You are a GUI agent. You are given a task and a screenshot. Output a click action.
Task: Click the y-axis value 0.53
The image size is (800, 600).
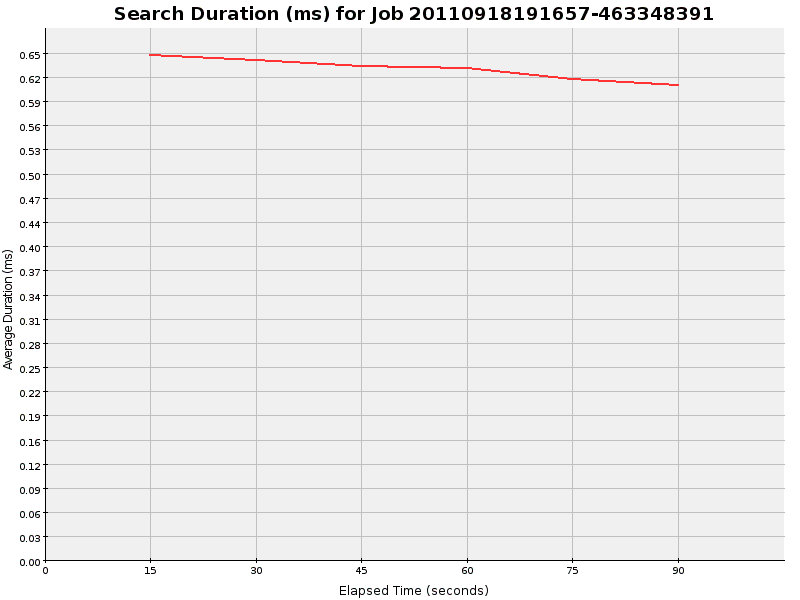click(x=30, y=152)
